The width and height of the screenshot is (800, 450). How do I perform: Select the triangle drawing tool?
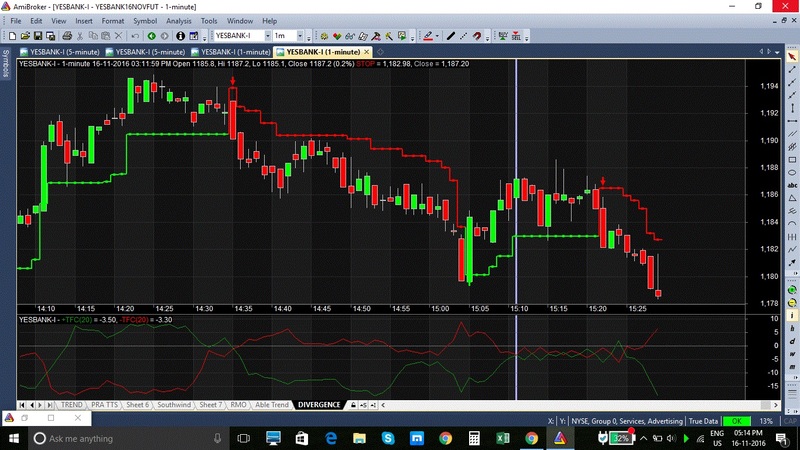792,198
